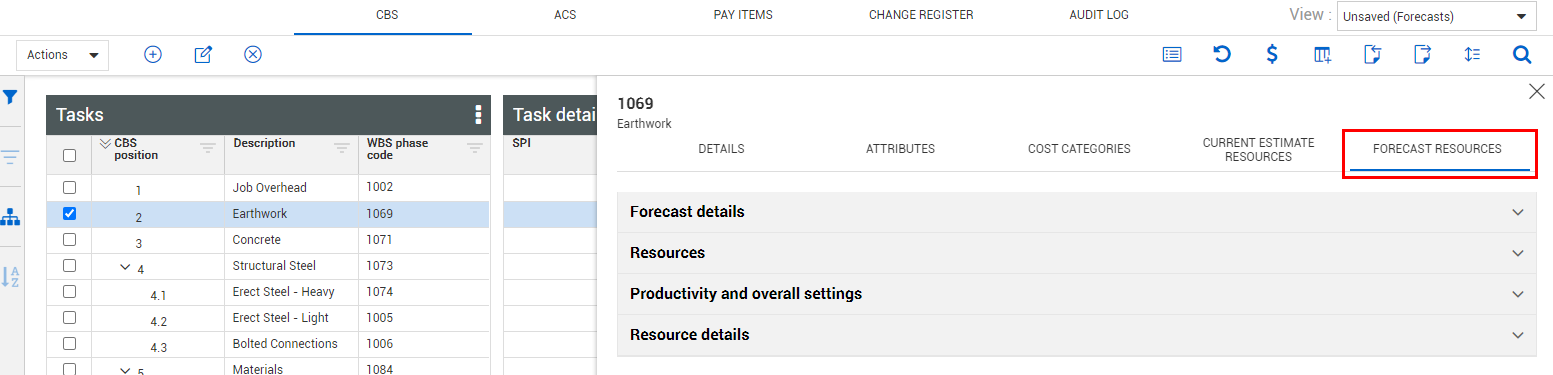Viewport: 1553px width, 375px height.
Task: Click the filter lines icon in sidebar
Action: [10, 157]
